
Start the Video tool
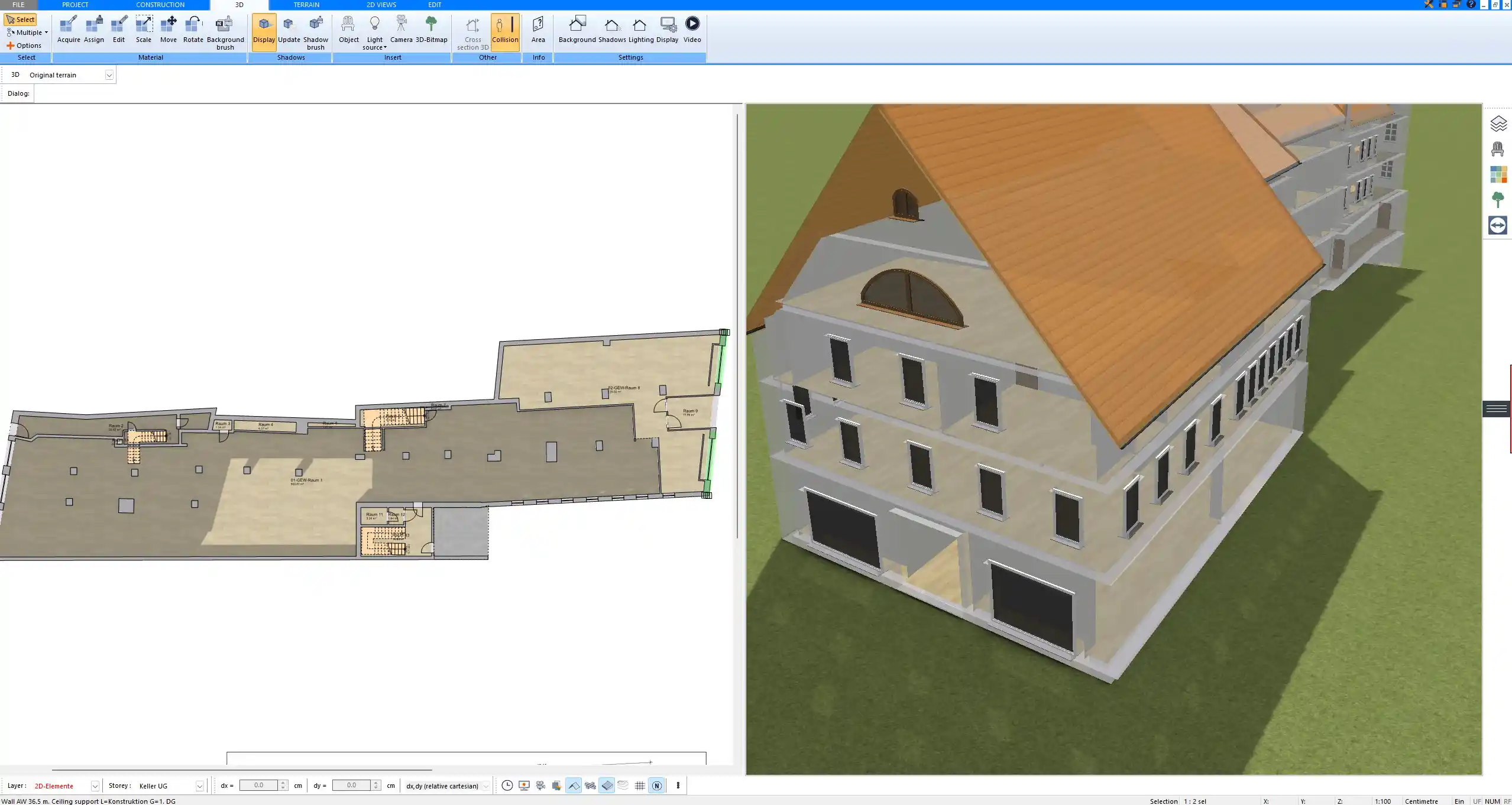coord(692,30)
